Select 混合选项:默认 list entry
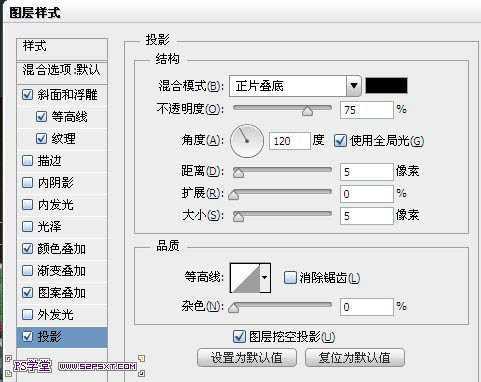This screenshot has height=382, width=481. 62,72
